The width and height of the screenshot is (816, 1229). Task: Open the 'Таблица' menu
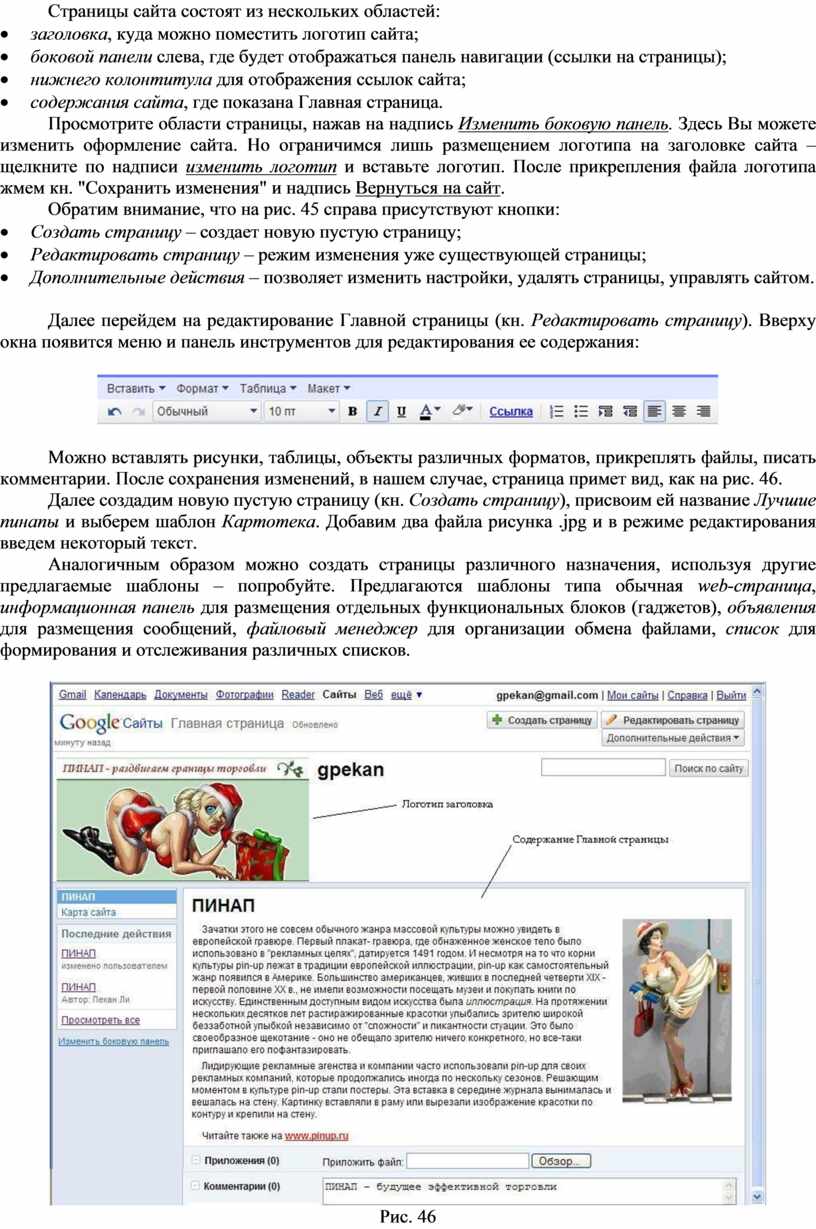268,387
